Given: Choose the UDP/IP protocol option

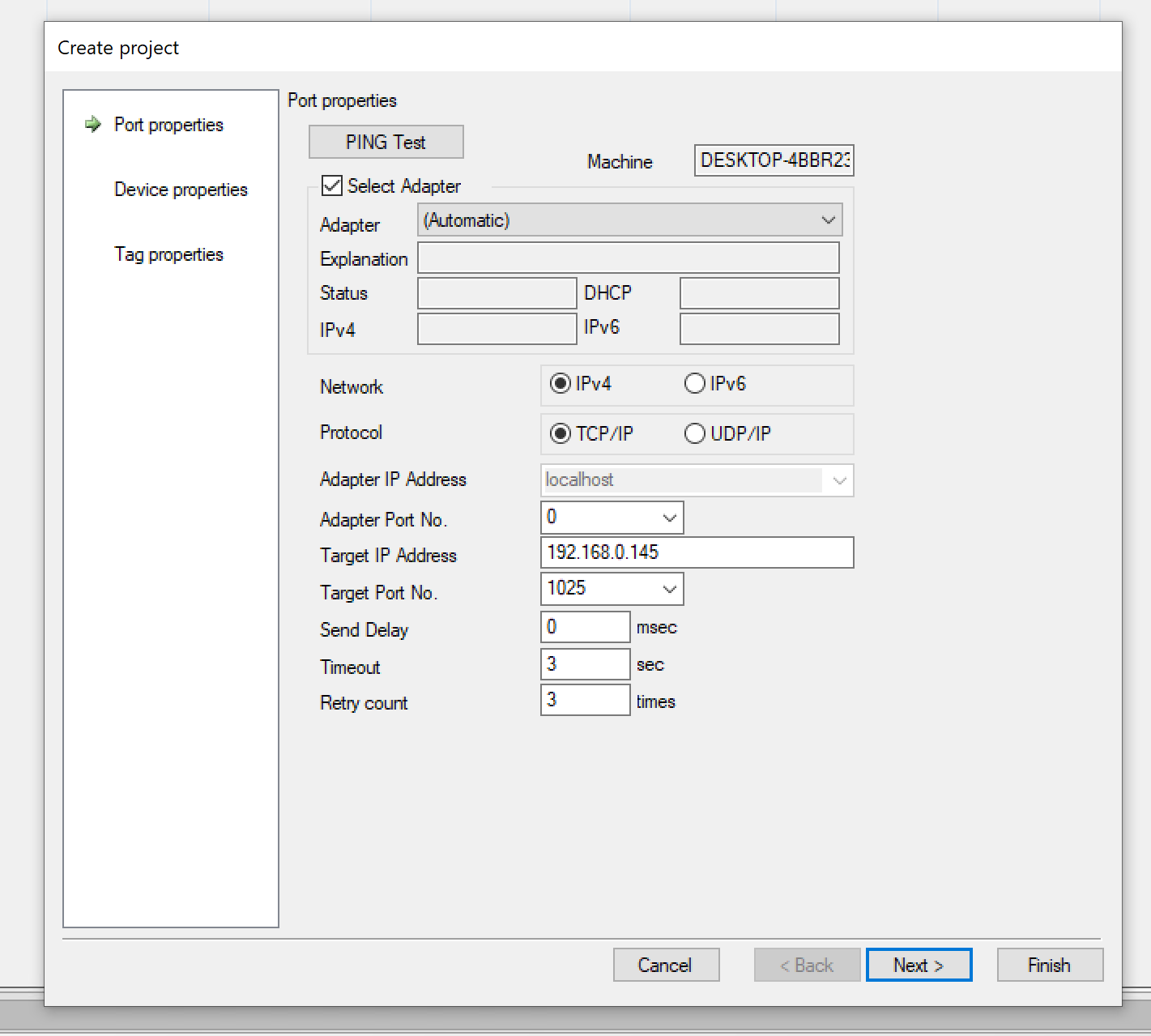Looking at the screenshot, I should (x=695, y=434).
